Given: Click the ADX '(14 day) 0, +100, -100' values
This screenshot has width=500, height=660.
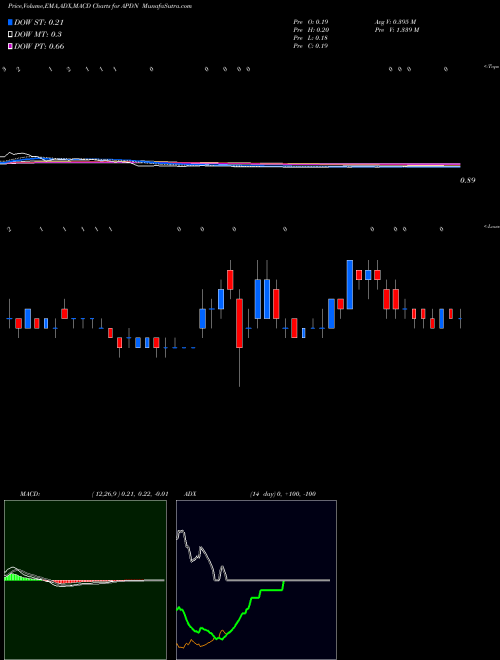Looking at the screenshot, I should [283, 494].
